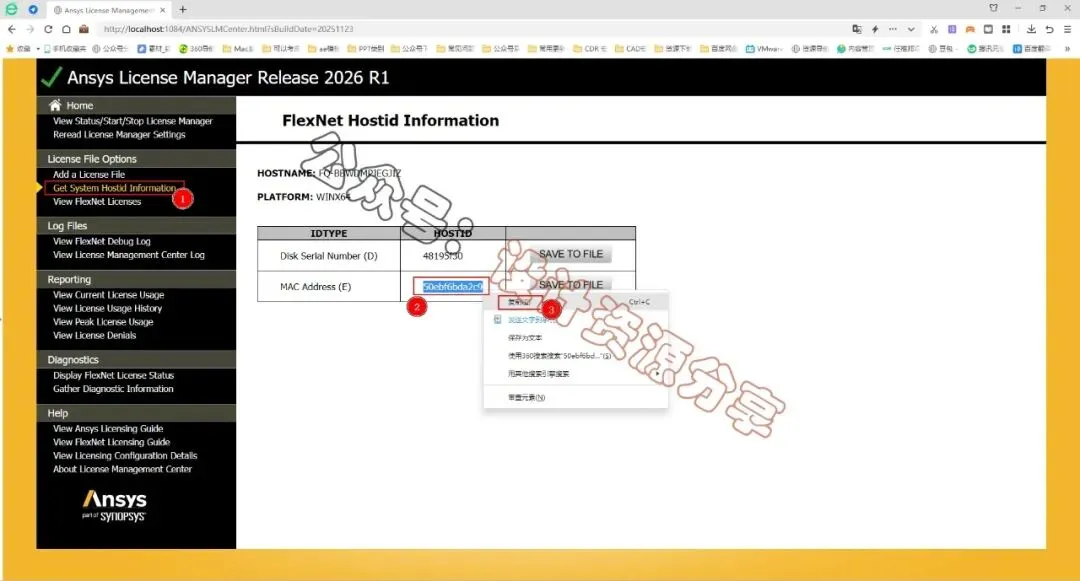1080x581 pixels.
Task: Click Reread License Manager Settings
Action: (x=119, y=135)
